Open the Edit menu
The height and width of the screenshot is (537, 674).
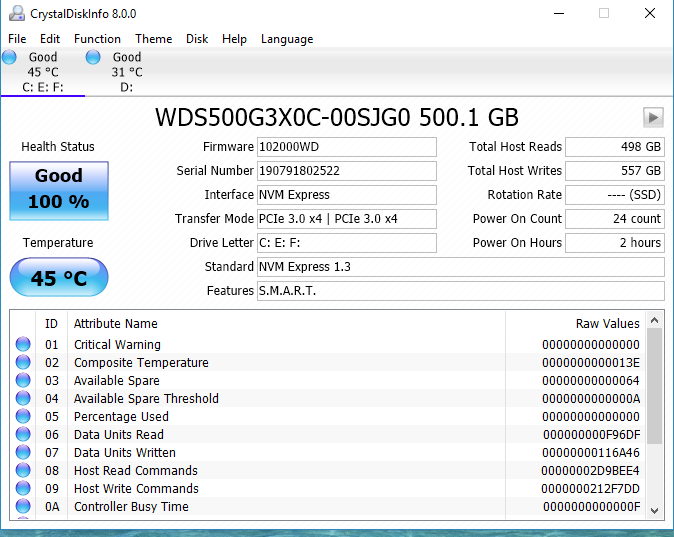point(50,39)
